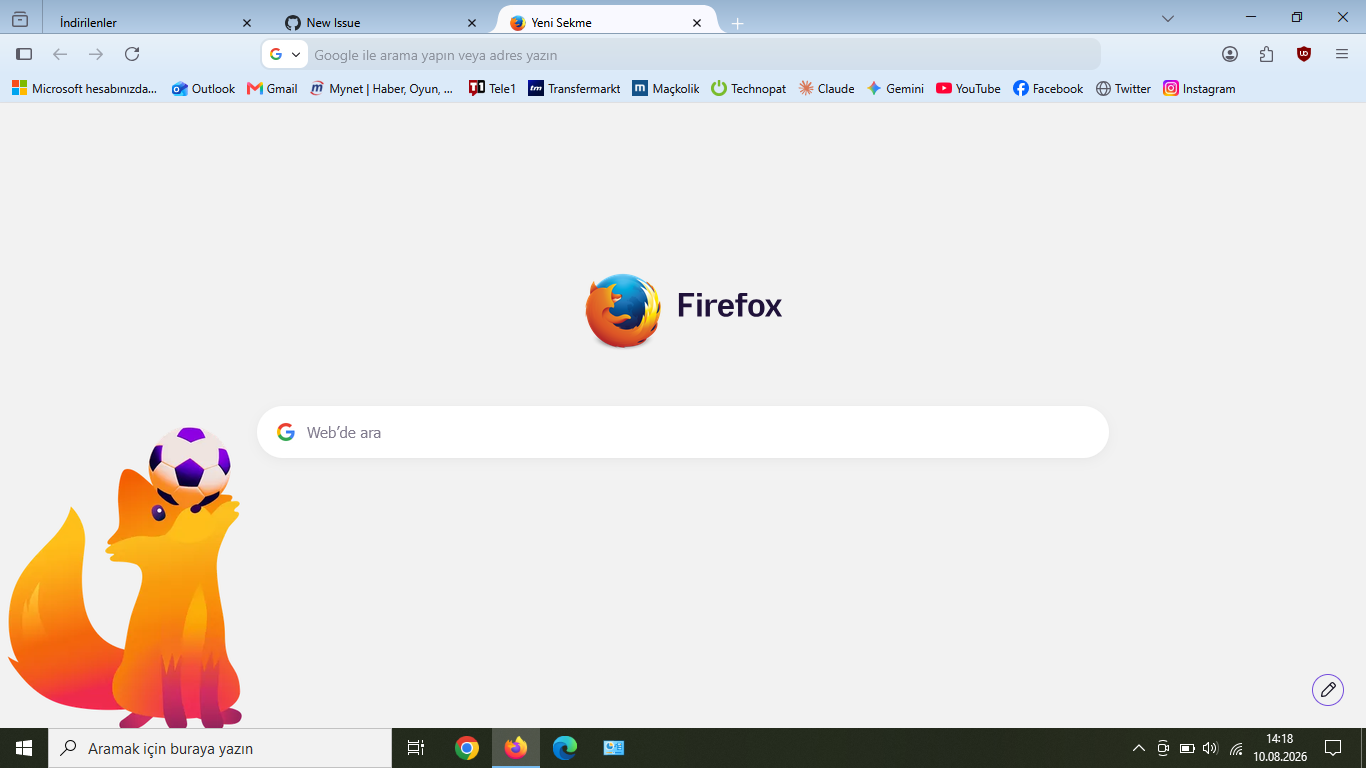Image resolution: width=1366 pixels, height=768 pixels.
Task: Show hidden system tray icons
Action: point(1139,748)
